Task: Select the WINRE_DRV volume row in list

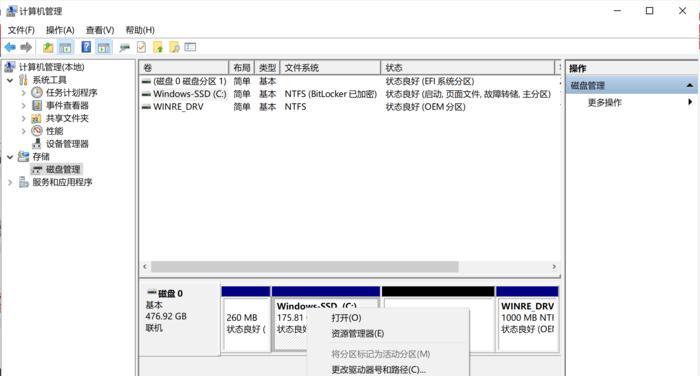Action: pyautogui.click(x=350, y=107)
